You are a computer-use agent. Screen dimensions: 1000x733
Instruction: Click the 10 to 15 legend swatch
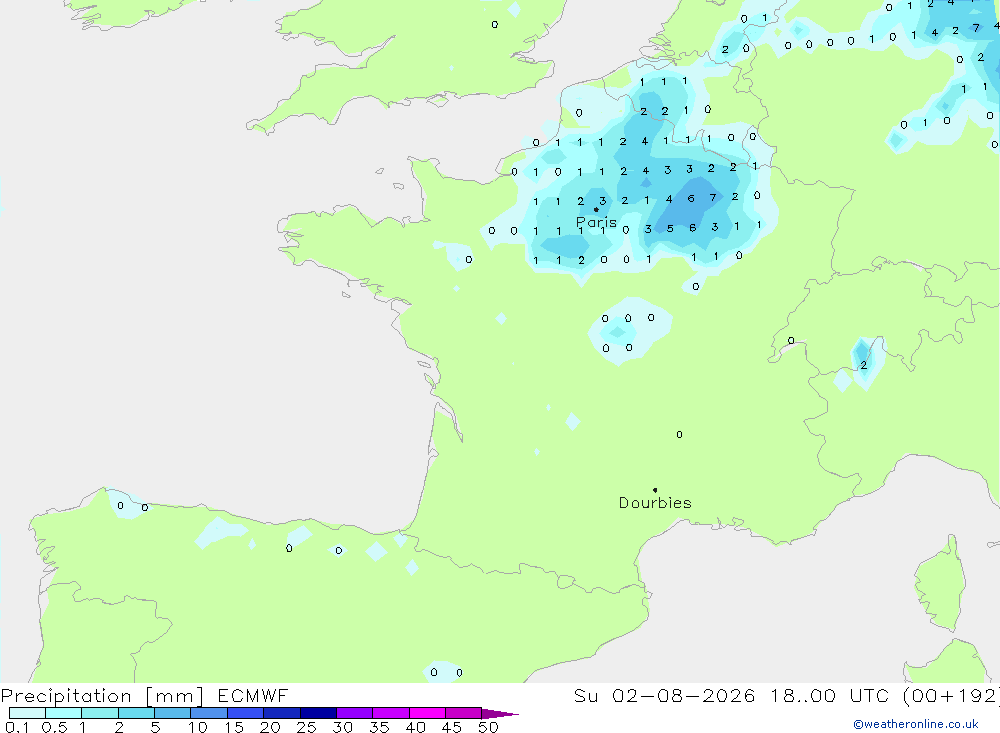[209, 713]
